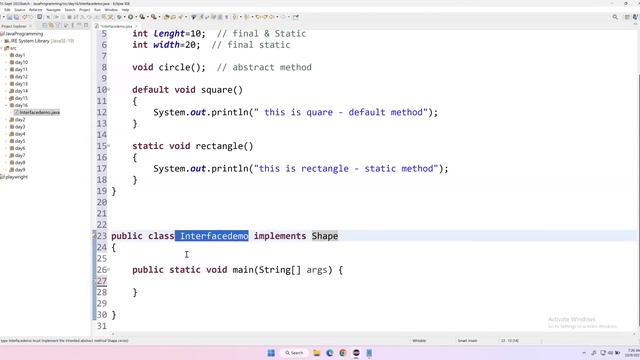
Task: Click the Smart Insert status bar entry
Action: click(x=467, y=340)
